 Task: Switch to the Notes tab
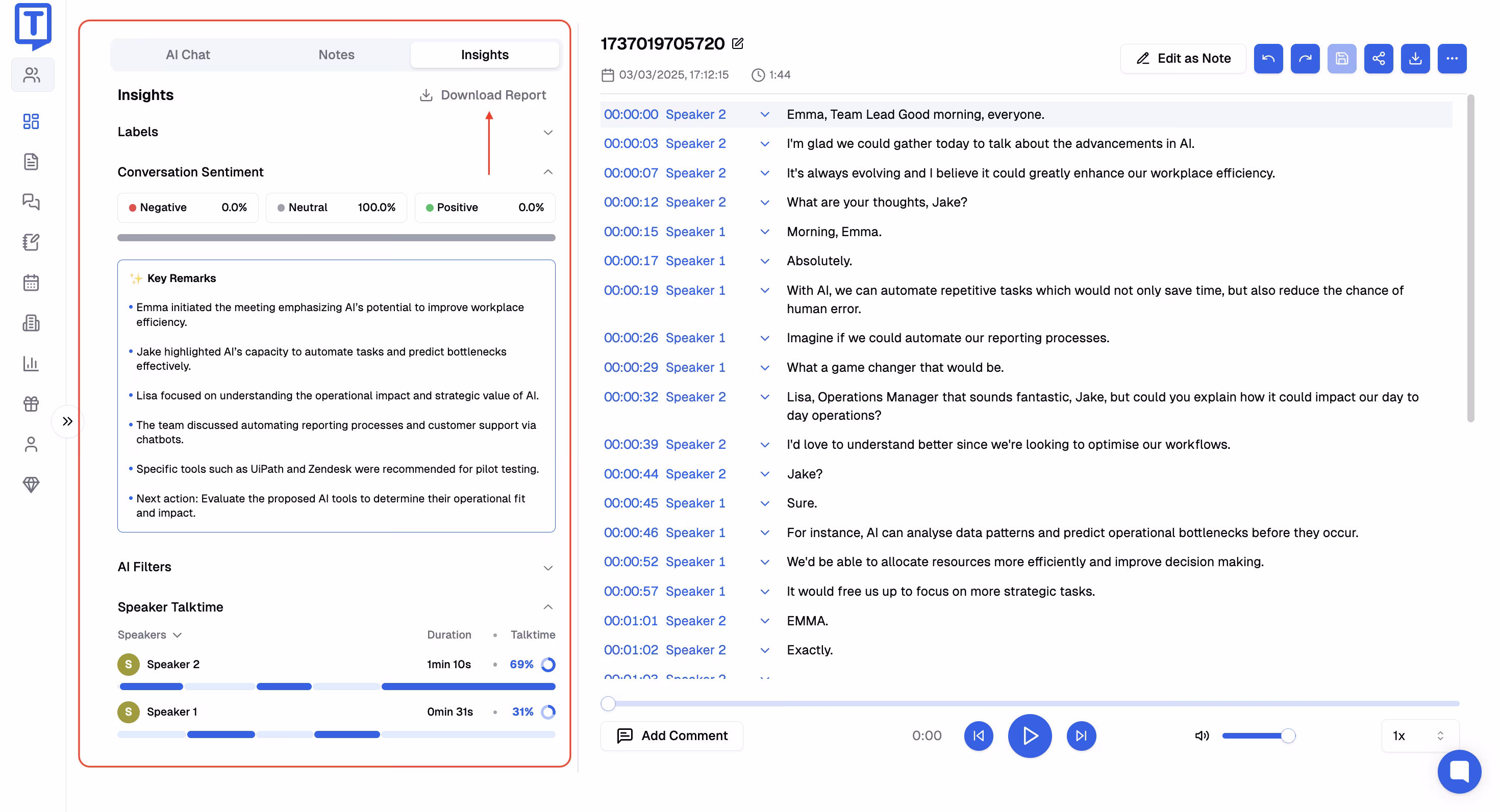337,55
